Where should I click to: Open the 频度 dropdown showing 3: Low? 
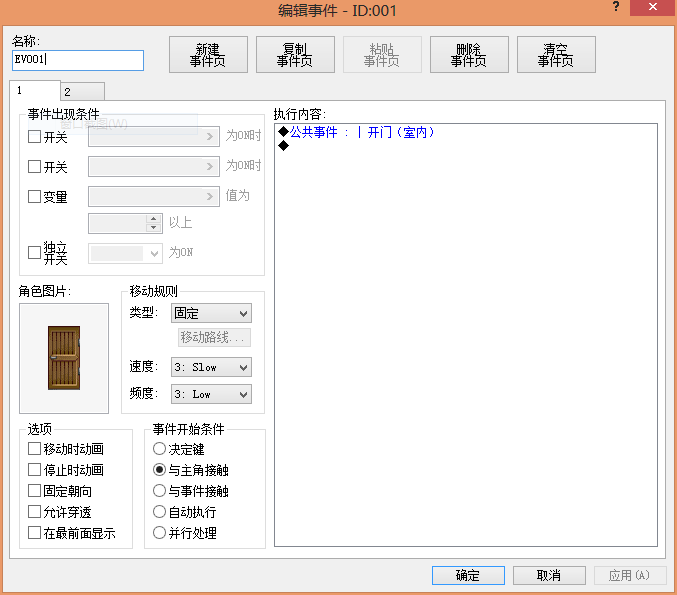point(212,394)
